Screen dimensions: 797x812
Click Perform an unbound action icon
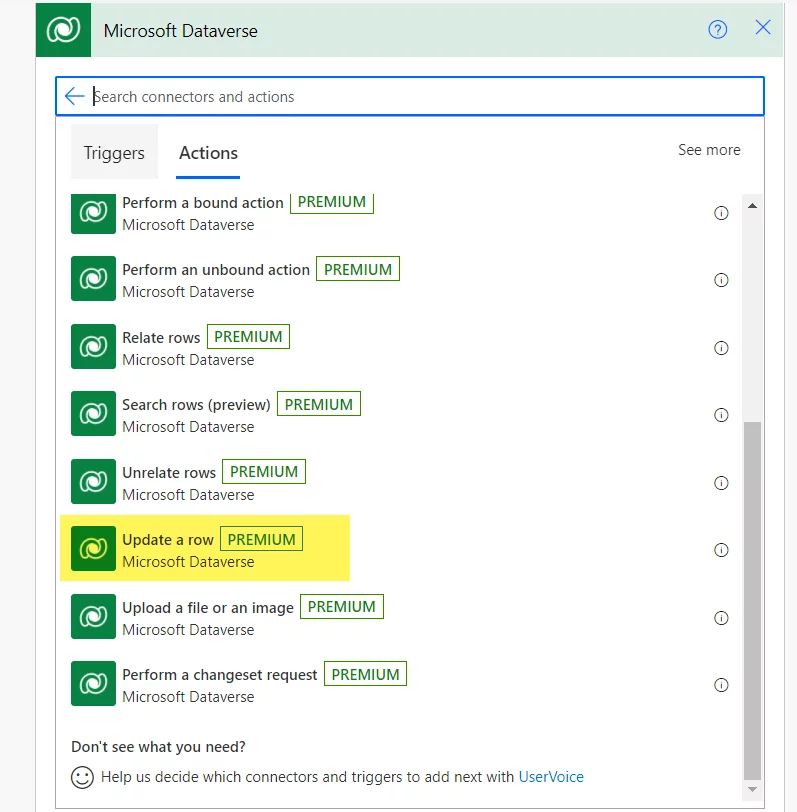[x=93, y=279]
